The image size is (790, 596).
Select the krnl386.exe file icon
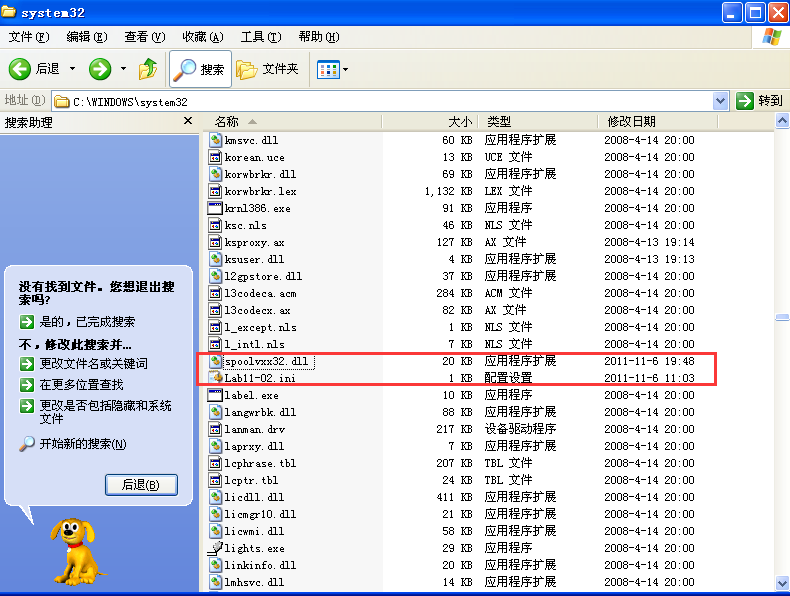[215, 208]
